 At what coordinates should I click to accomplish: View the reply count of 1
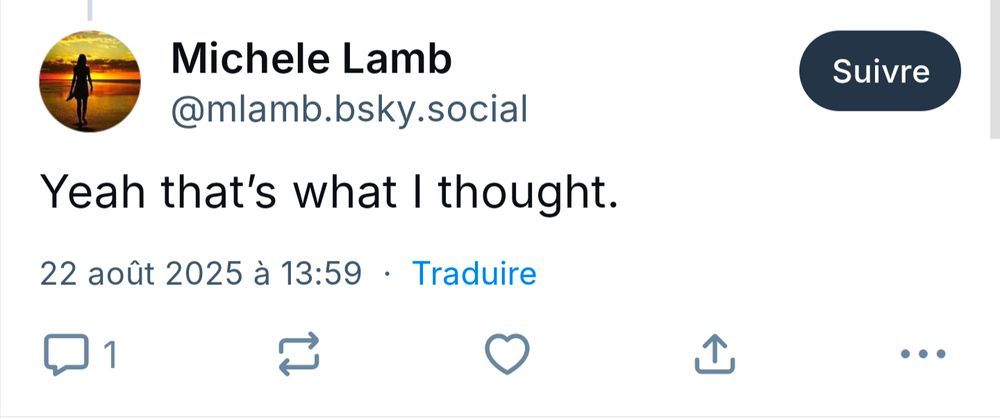click(110, 355)
